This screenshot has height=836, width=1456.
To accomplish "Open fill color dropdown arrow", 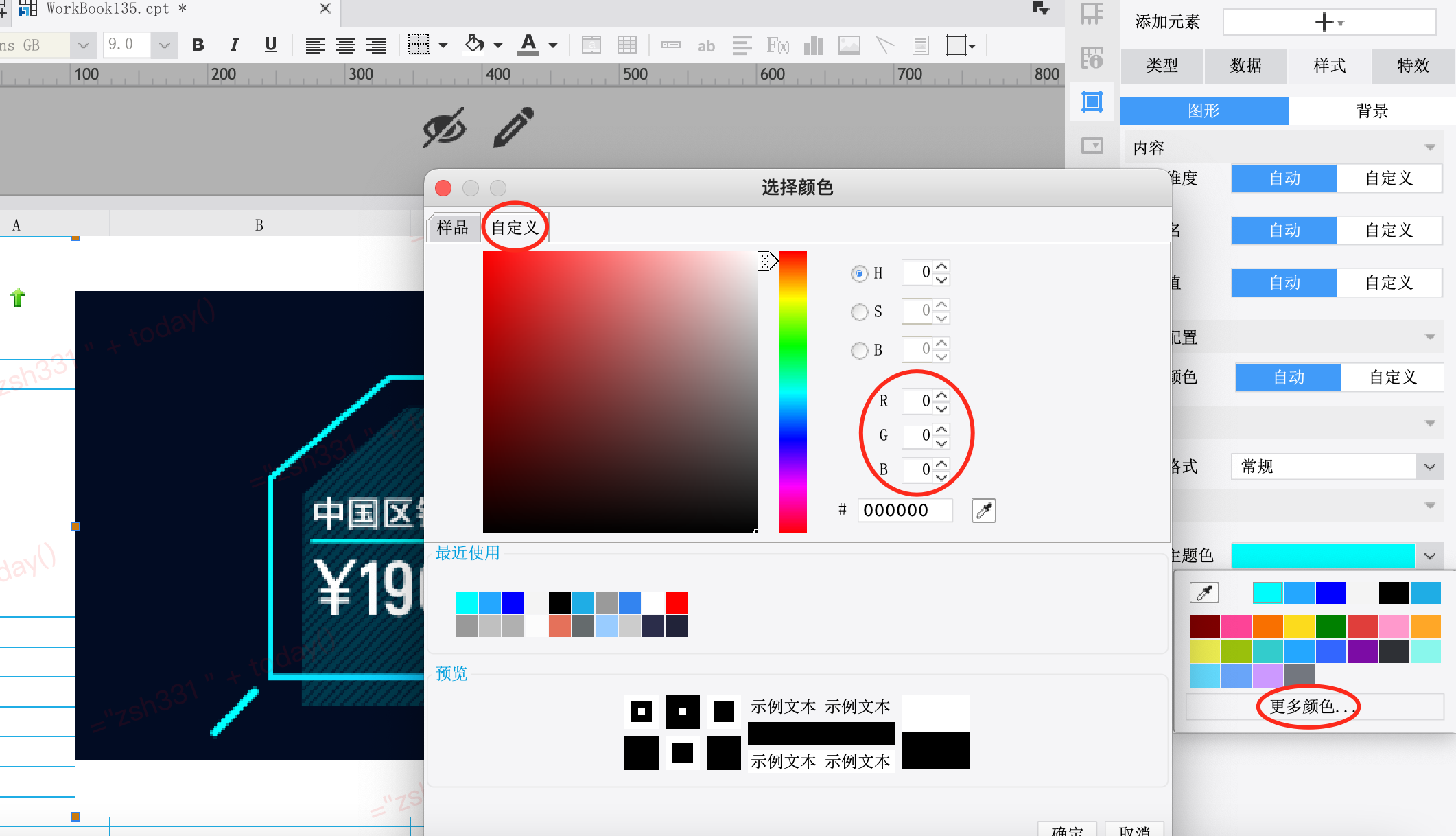I will pyautogui.click(x=498, y=45).
